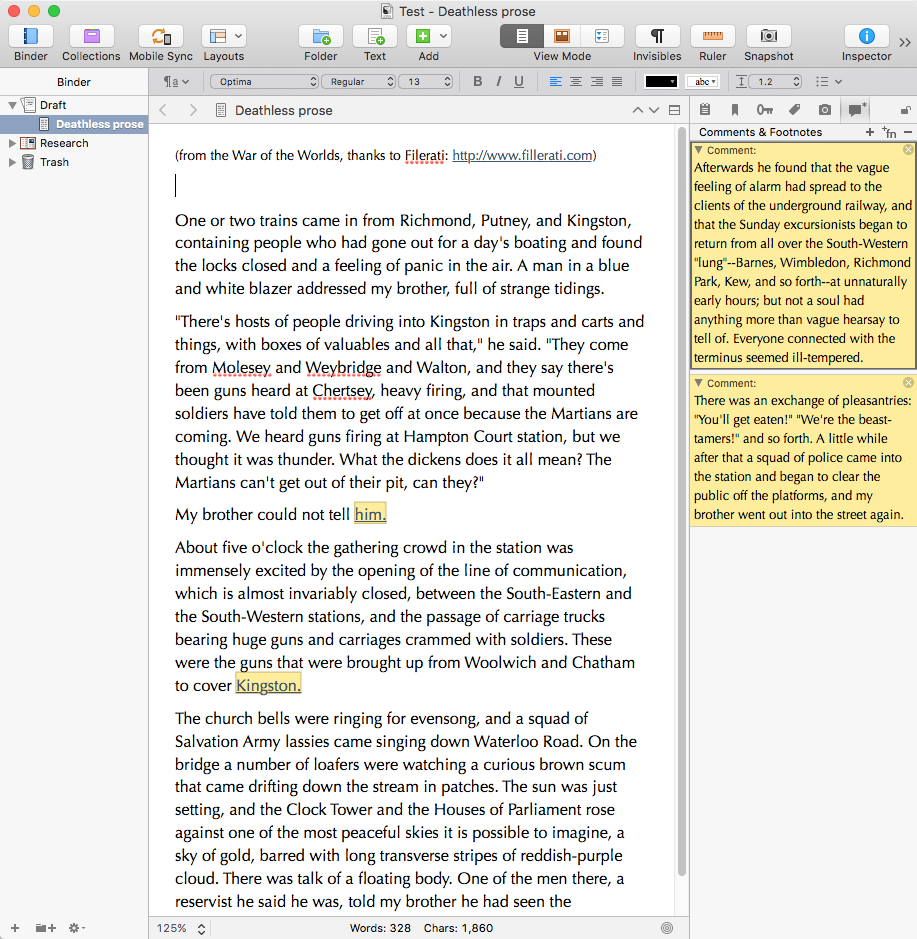The width and height of the screenshot is (917, 939).
Task: Open the fillerati.com hyperlink
Action: click(522, 156)
